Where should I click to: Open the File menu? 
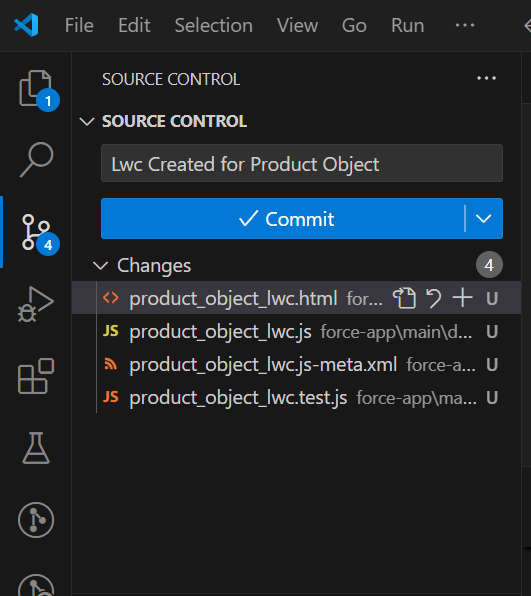pos(79,25)
